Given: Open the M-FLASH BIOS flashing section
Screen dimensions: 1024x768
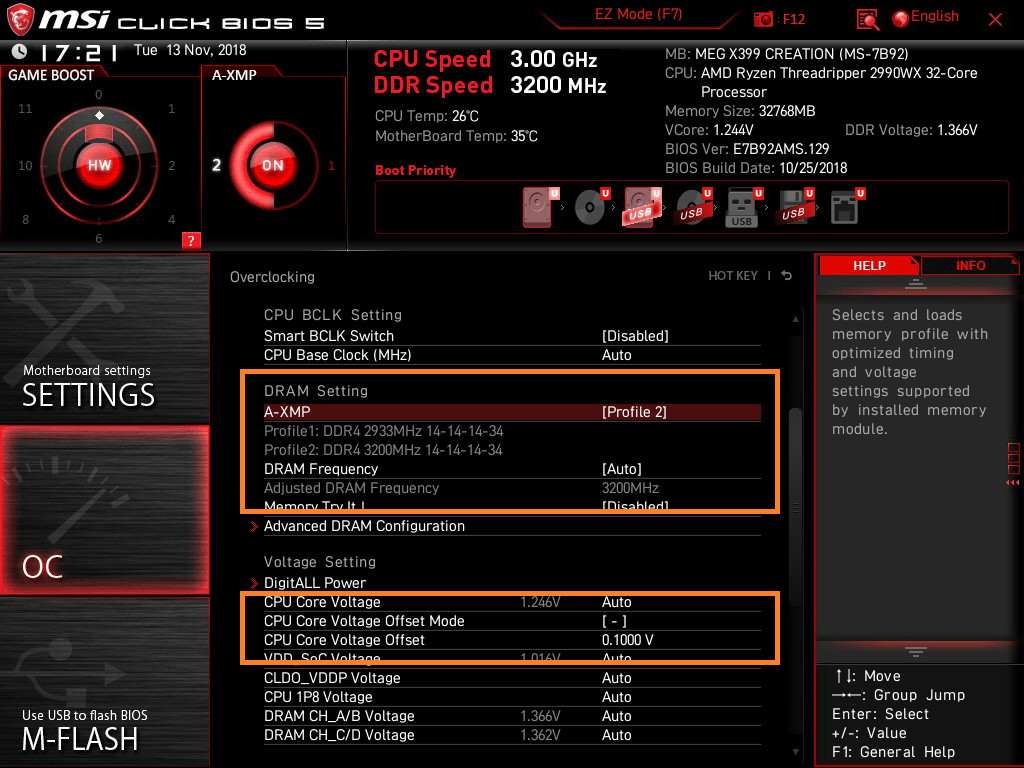Looking at the screenshot, I should coord(104,682).
